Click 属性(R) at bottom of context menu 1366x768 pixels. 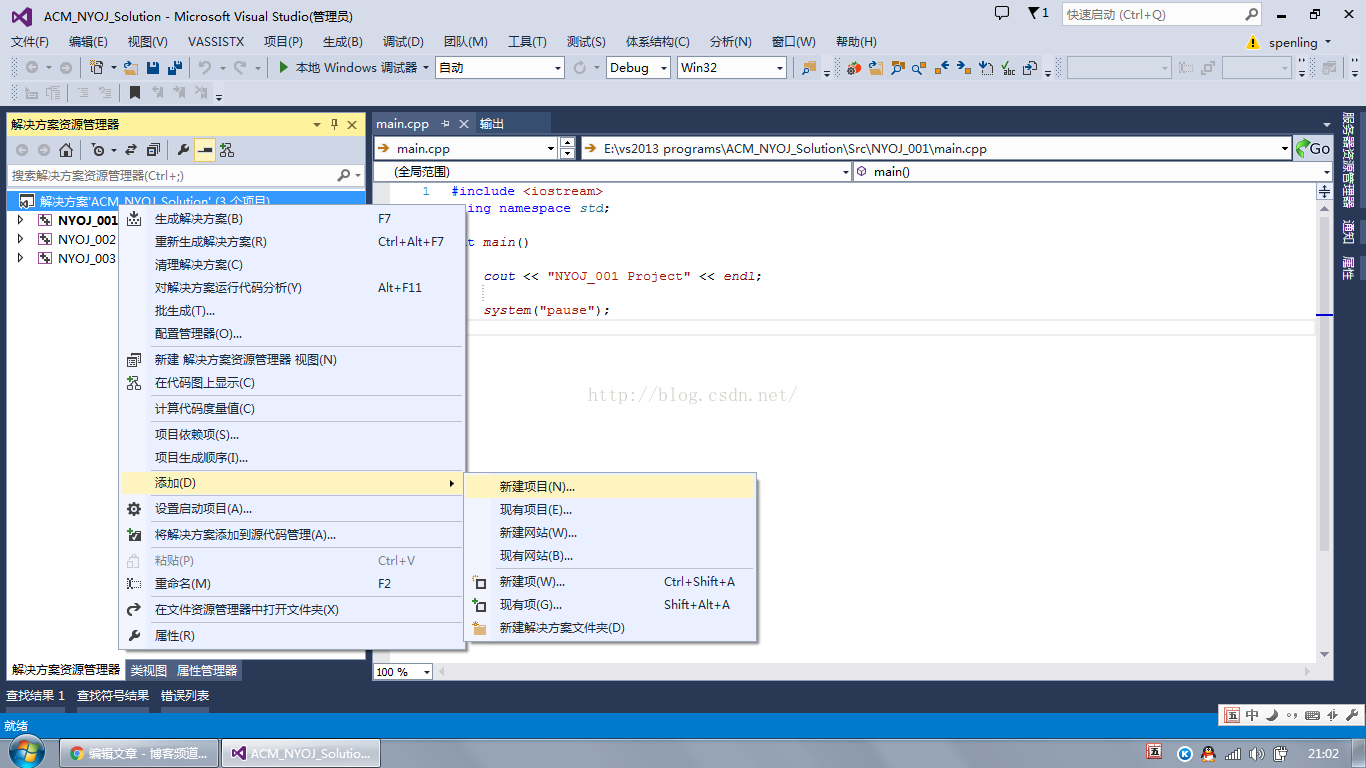[x=292, y=636]
